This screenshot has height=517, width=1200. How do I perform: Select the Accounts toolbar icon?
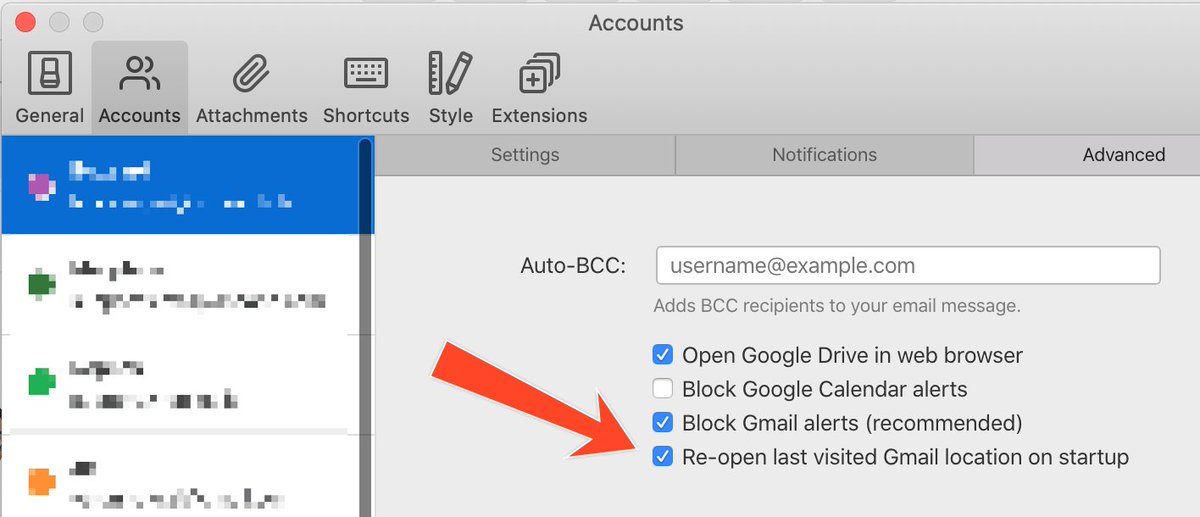point(139,88)
